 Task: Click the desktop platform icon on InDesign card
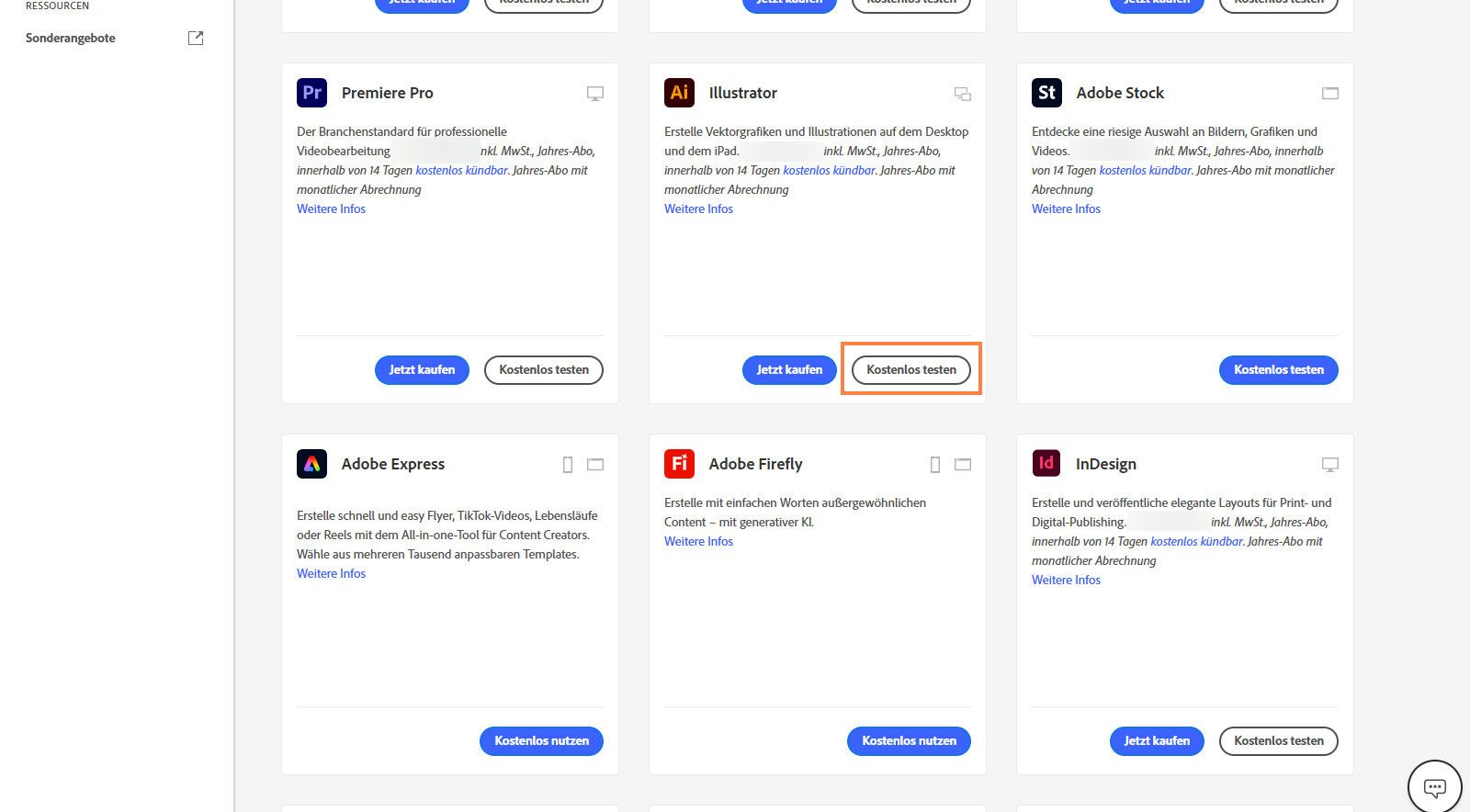[1330, 465]
